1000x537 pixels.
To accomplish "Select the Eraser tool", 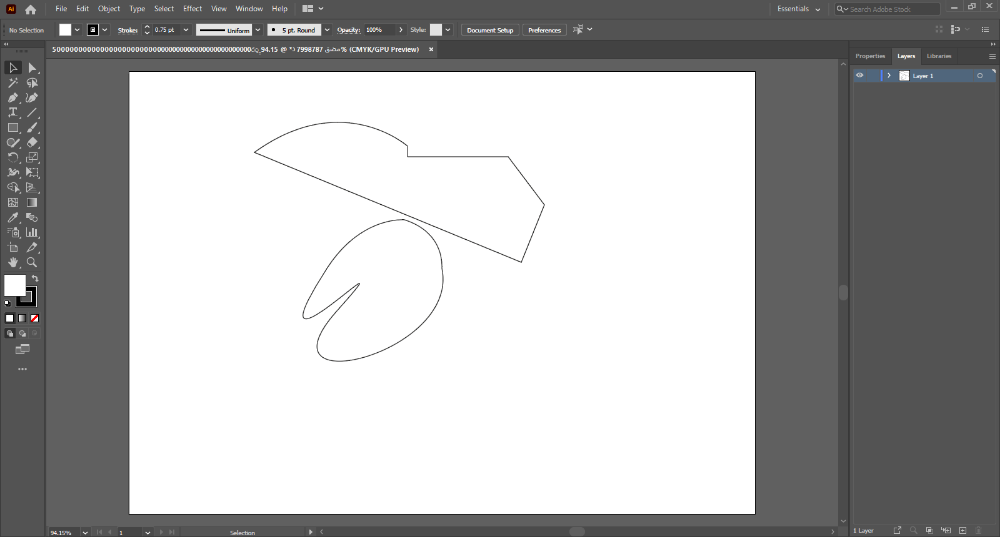I will [x=32, y=143].
